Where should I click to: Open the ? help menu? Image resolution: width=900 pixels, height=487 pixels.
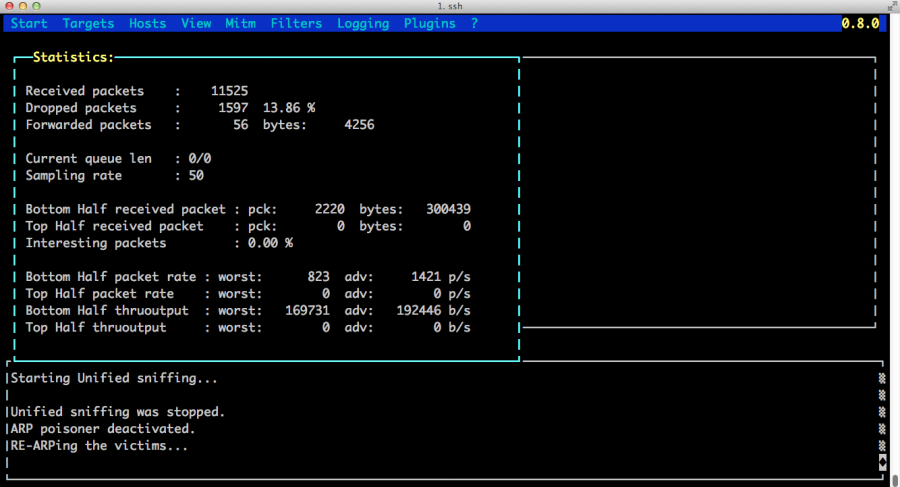click(x=474, y=23)
